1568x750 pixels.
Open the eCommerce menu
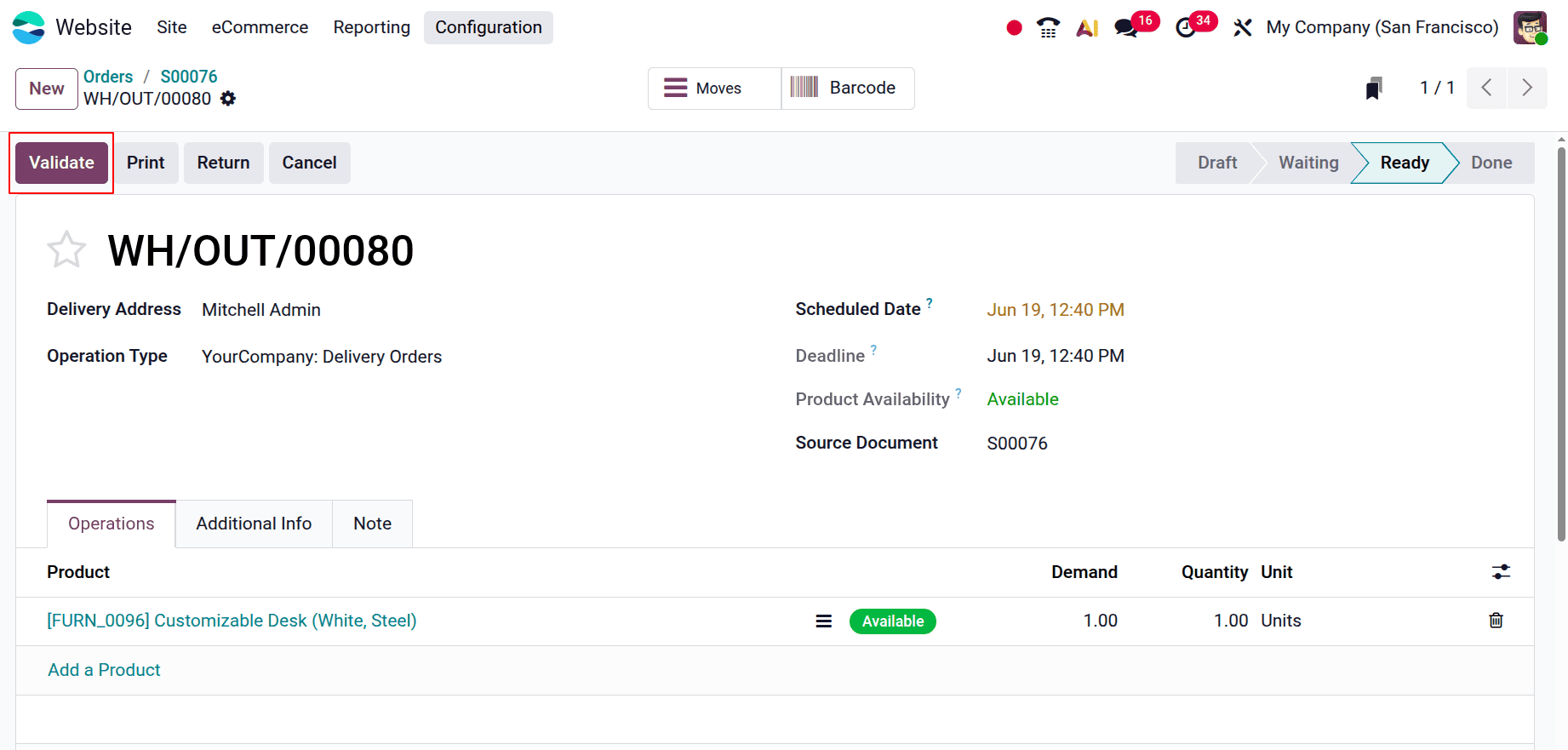pyautogui.click(x=260, y=27)
